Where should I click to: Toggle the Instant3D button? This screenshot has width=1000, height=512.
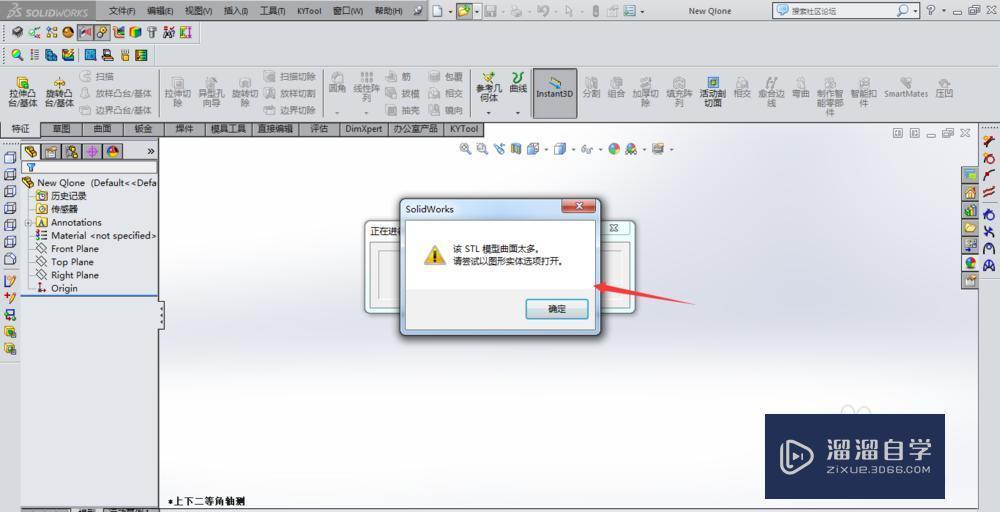[x=555, y=93]
